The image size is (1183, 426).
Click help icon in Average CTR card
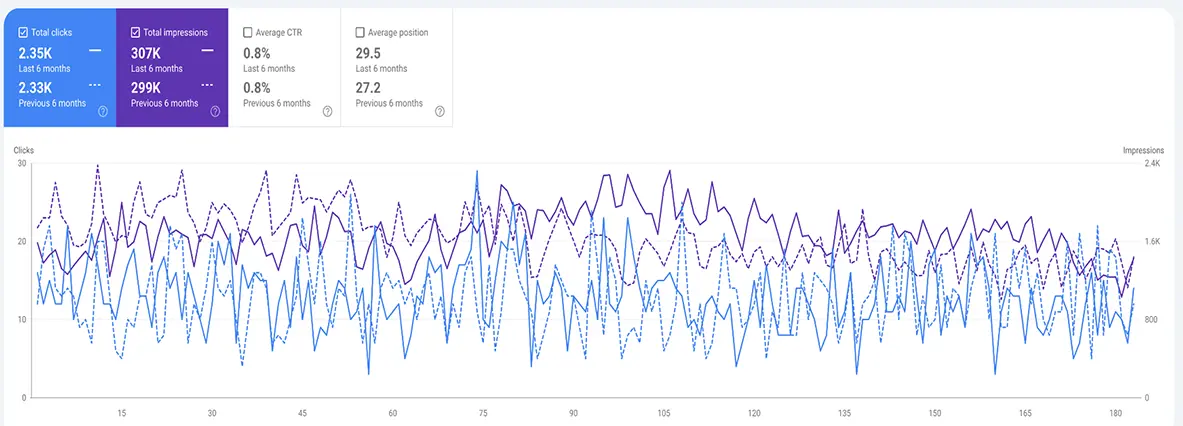tap(327, 112)
